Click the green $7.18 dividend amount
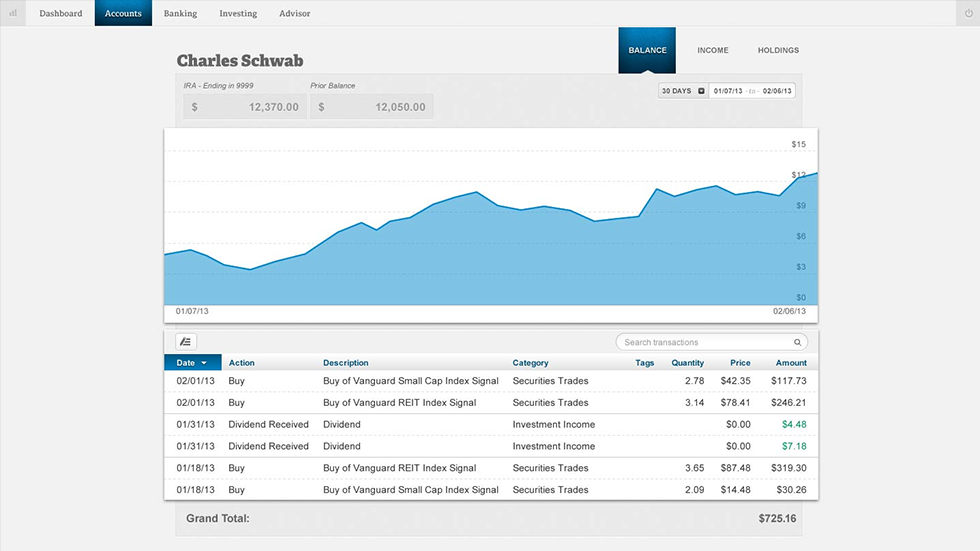 click(794, 447)
